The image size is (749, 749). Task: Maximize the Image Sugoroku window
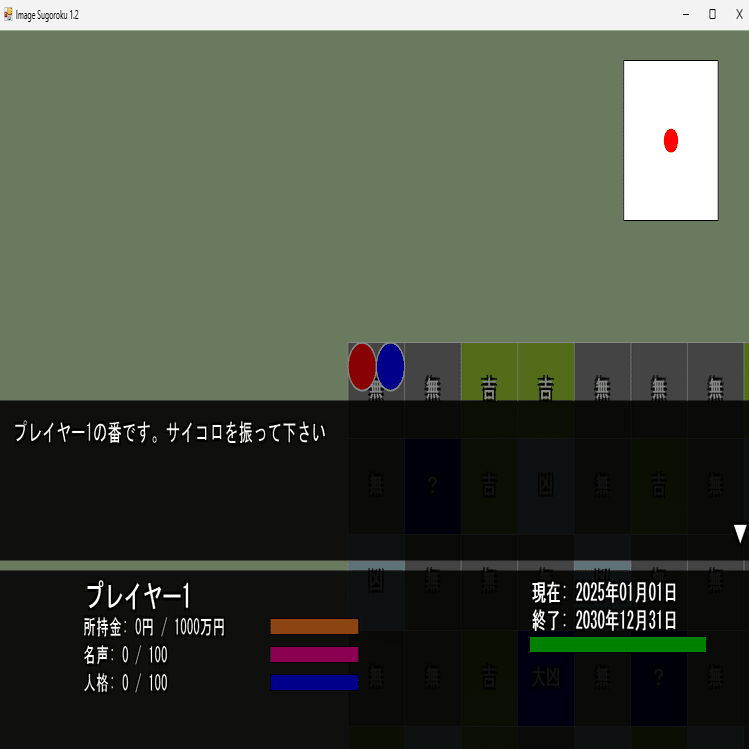[x=712, y=14]
